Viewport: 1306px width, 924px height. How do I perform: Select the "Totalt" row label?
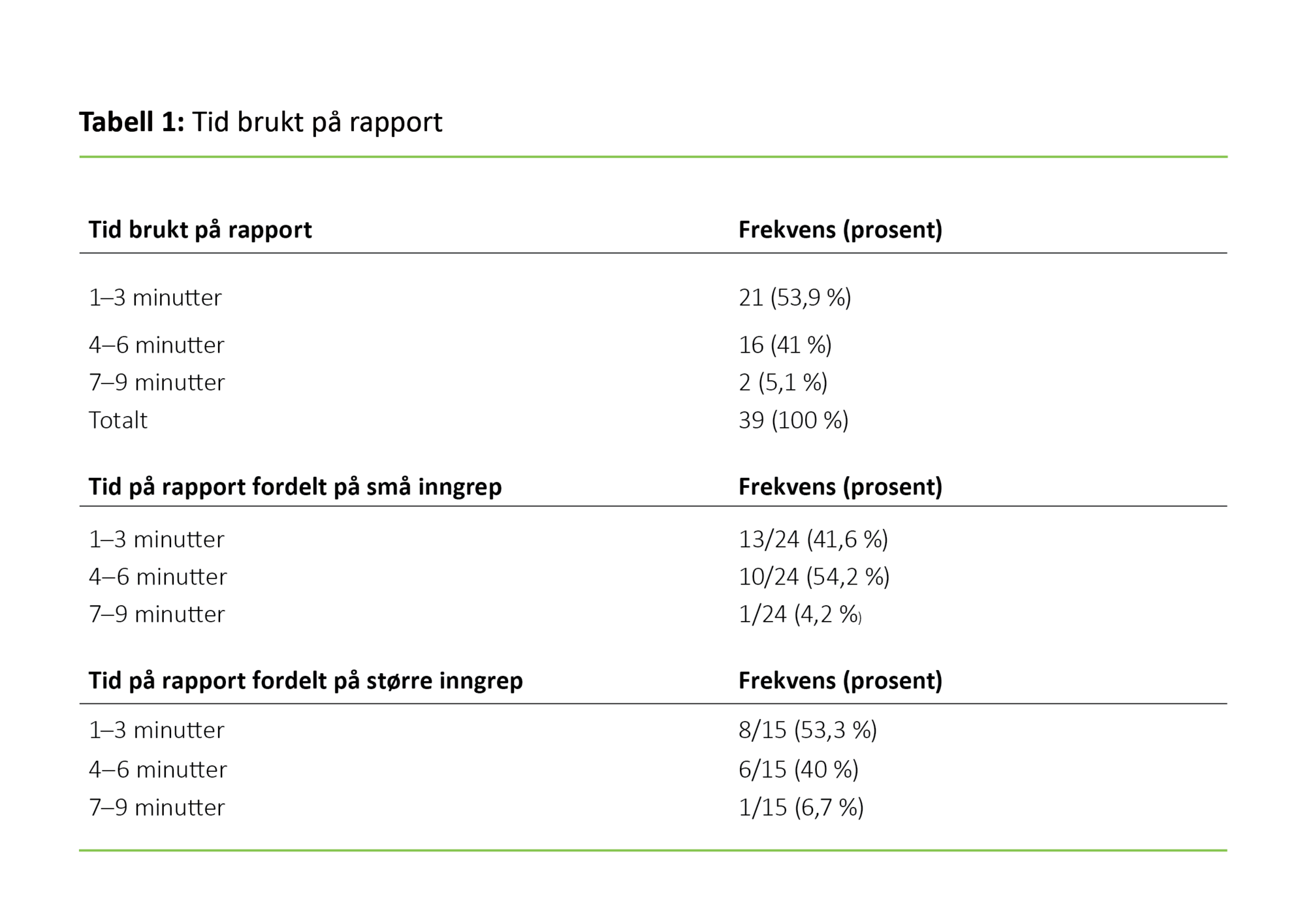[118, 420]
